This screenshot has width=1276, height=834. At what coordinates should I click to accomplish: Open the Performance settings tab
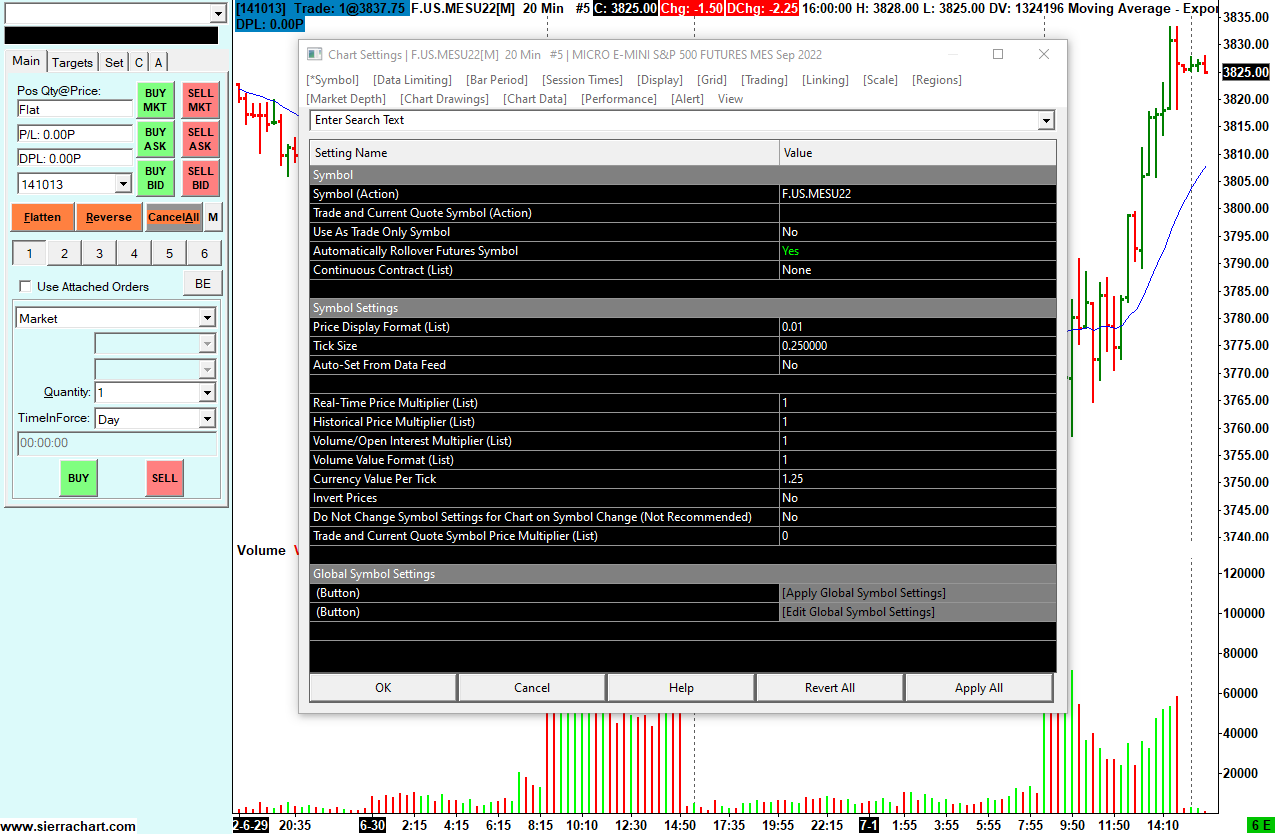(x=619, y=99)
